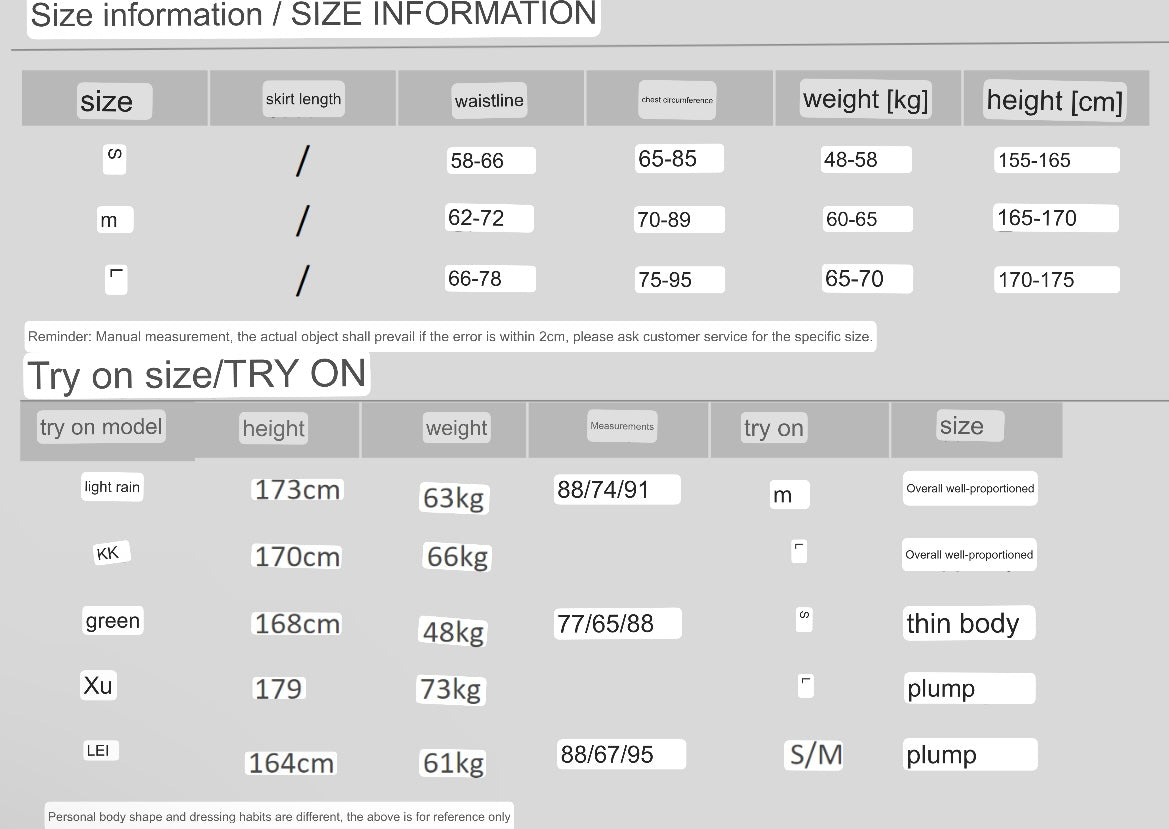Click the 179 height entry for Xu

click(x=278, y=689)
